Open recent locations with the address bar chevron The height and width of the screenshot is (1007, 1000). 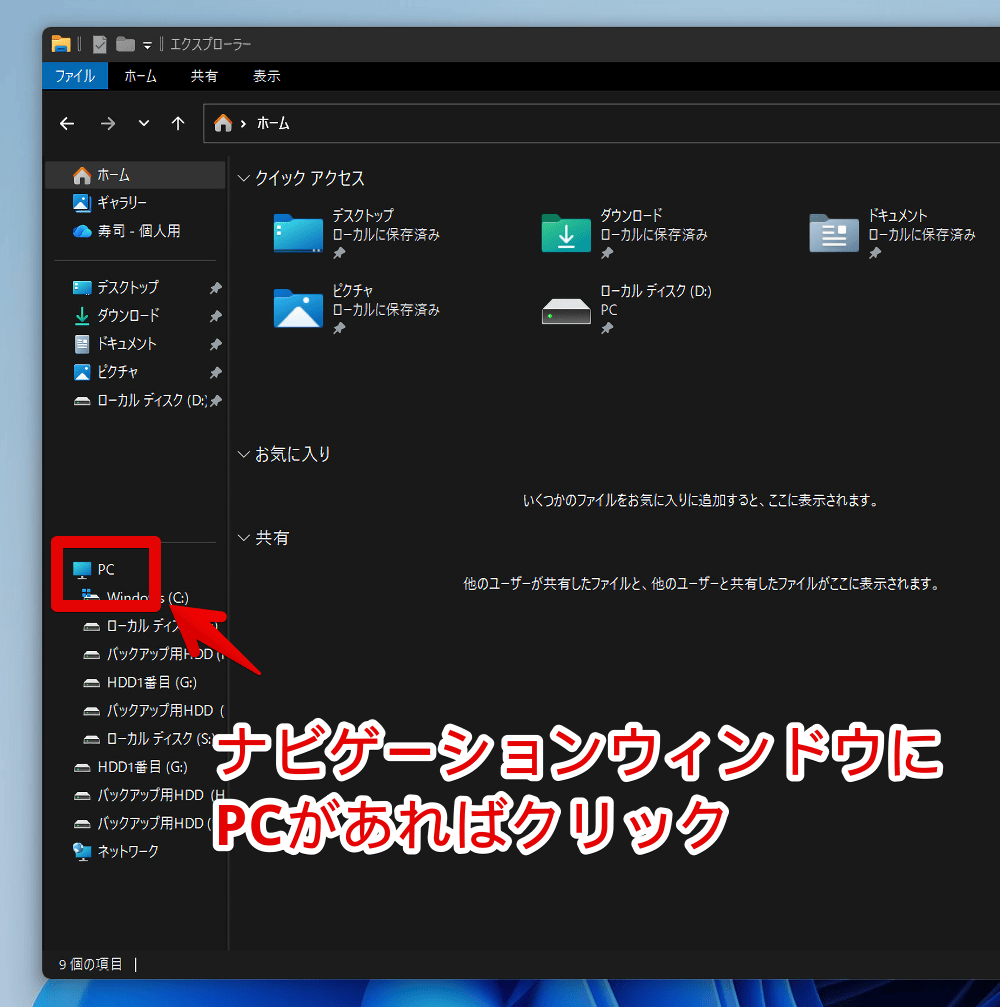click(142, 123)
